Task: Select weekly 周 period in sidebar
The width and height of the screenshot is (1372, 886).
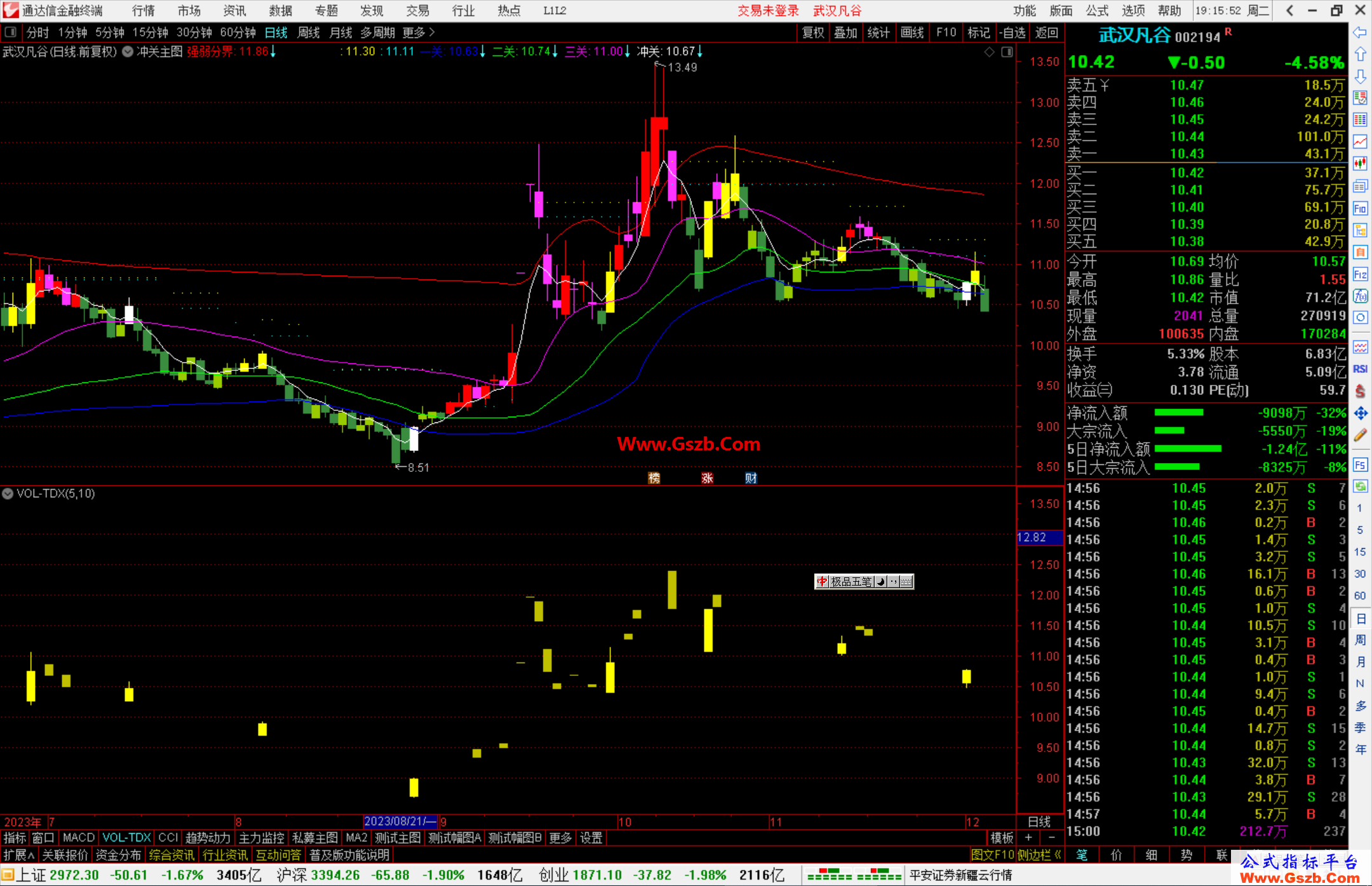Action: pos(1360,640)
